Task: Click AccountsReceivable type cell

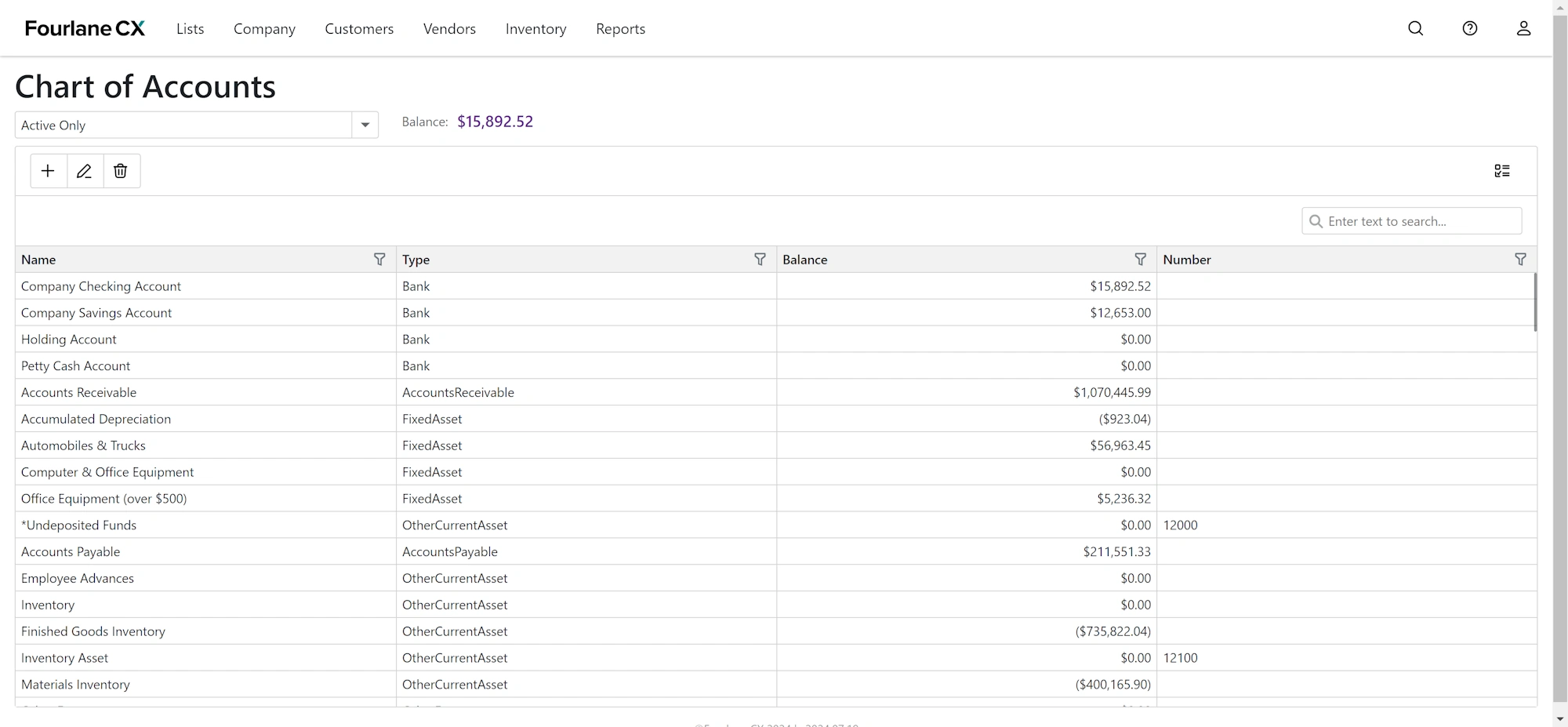Action: 586,392
